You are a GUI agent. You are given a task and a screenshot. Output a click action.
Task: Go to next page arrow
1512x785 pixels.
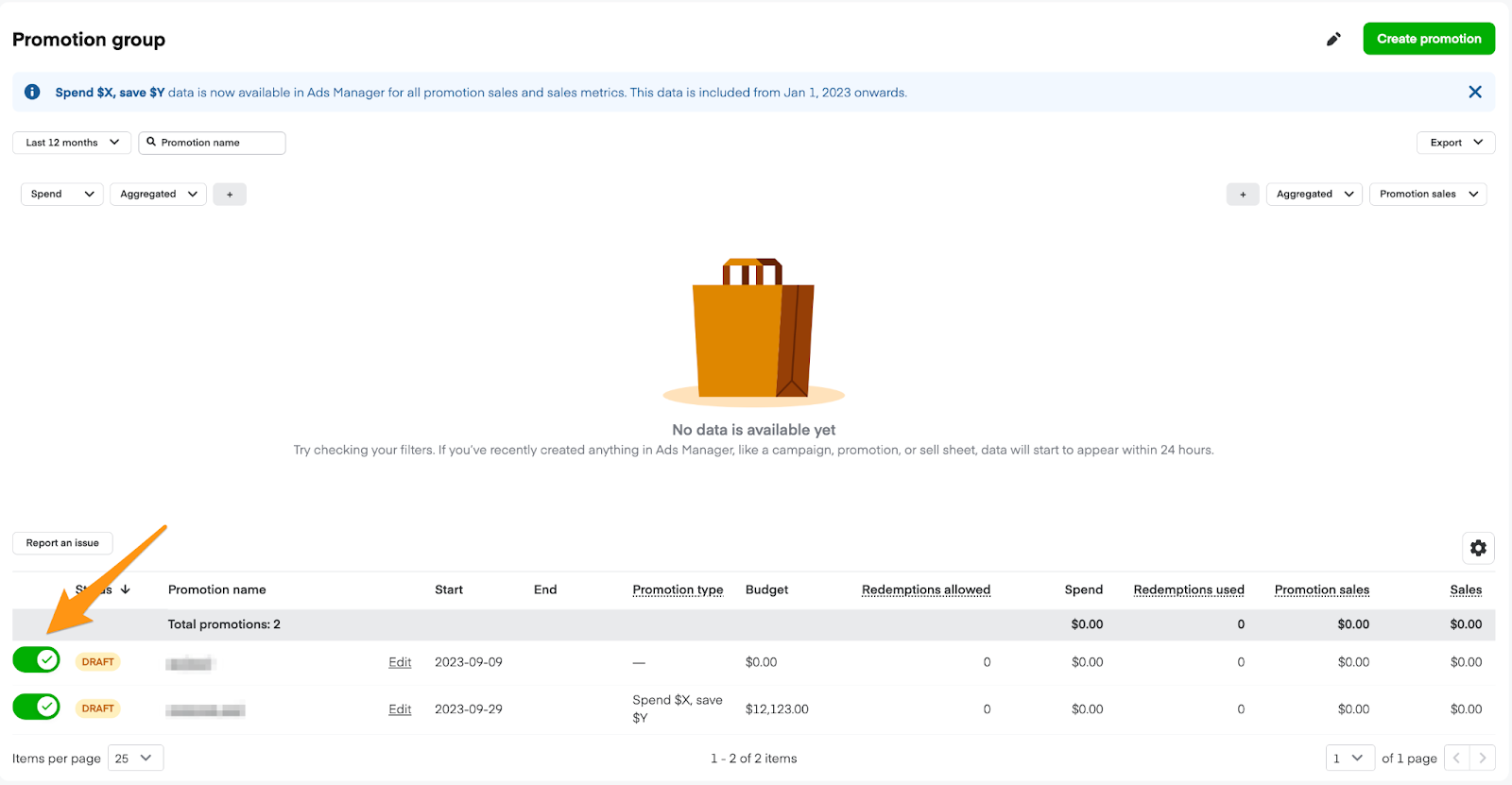pos(1483,758)
